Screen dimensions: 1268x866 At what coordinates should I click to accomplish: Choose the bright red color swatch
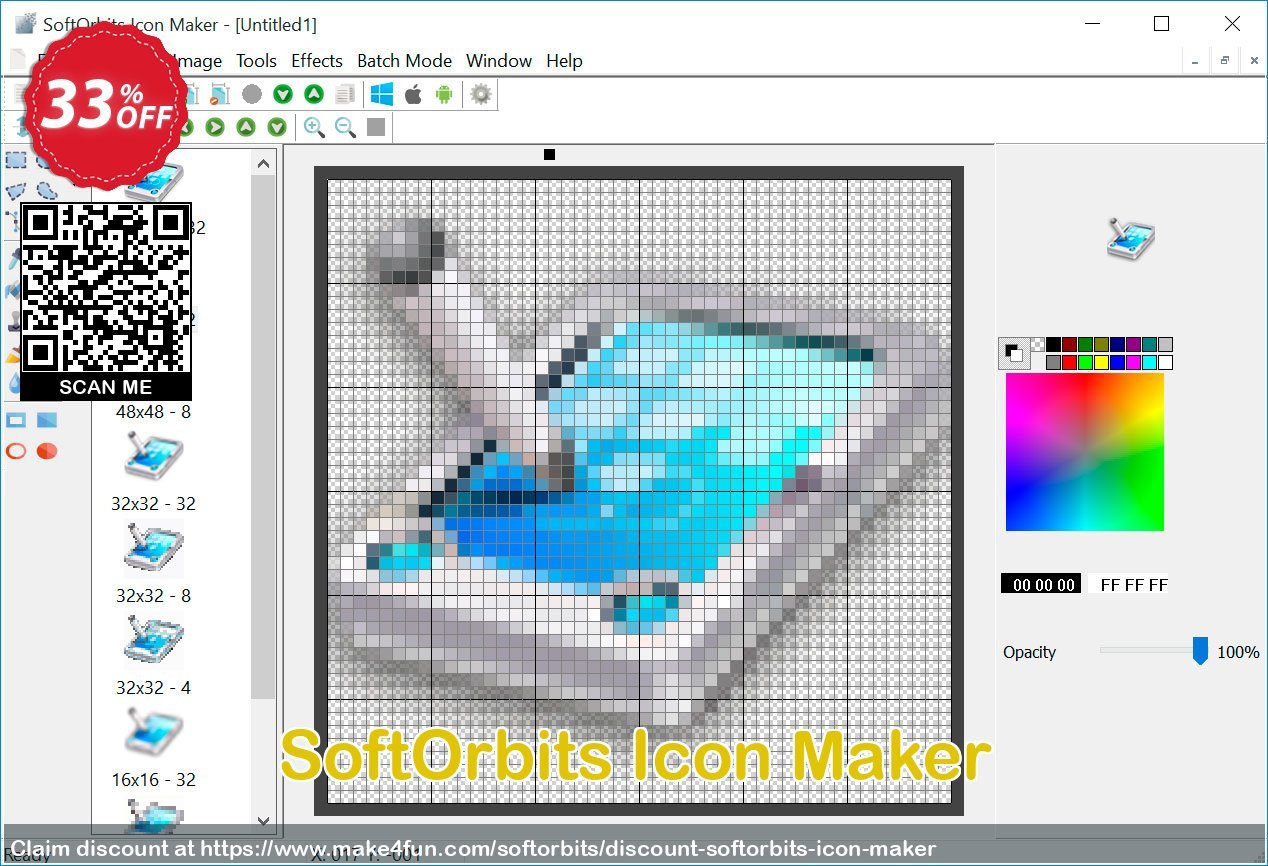click(1069, 362)
